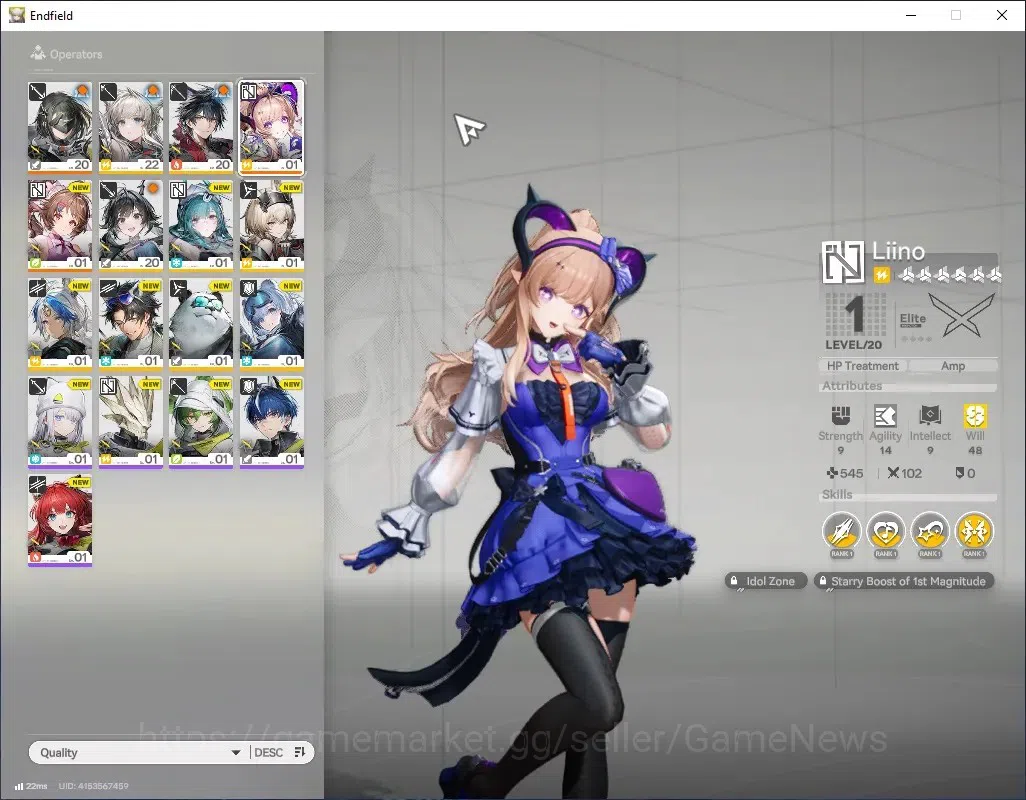Click the Liino name heading
Viewport: 1026px width, 800px height.
tap(898, 251)
